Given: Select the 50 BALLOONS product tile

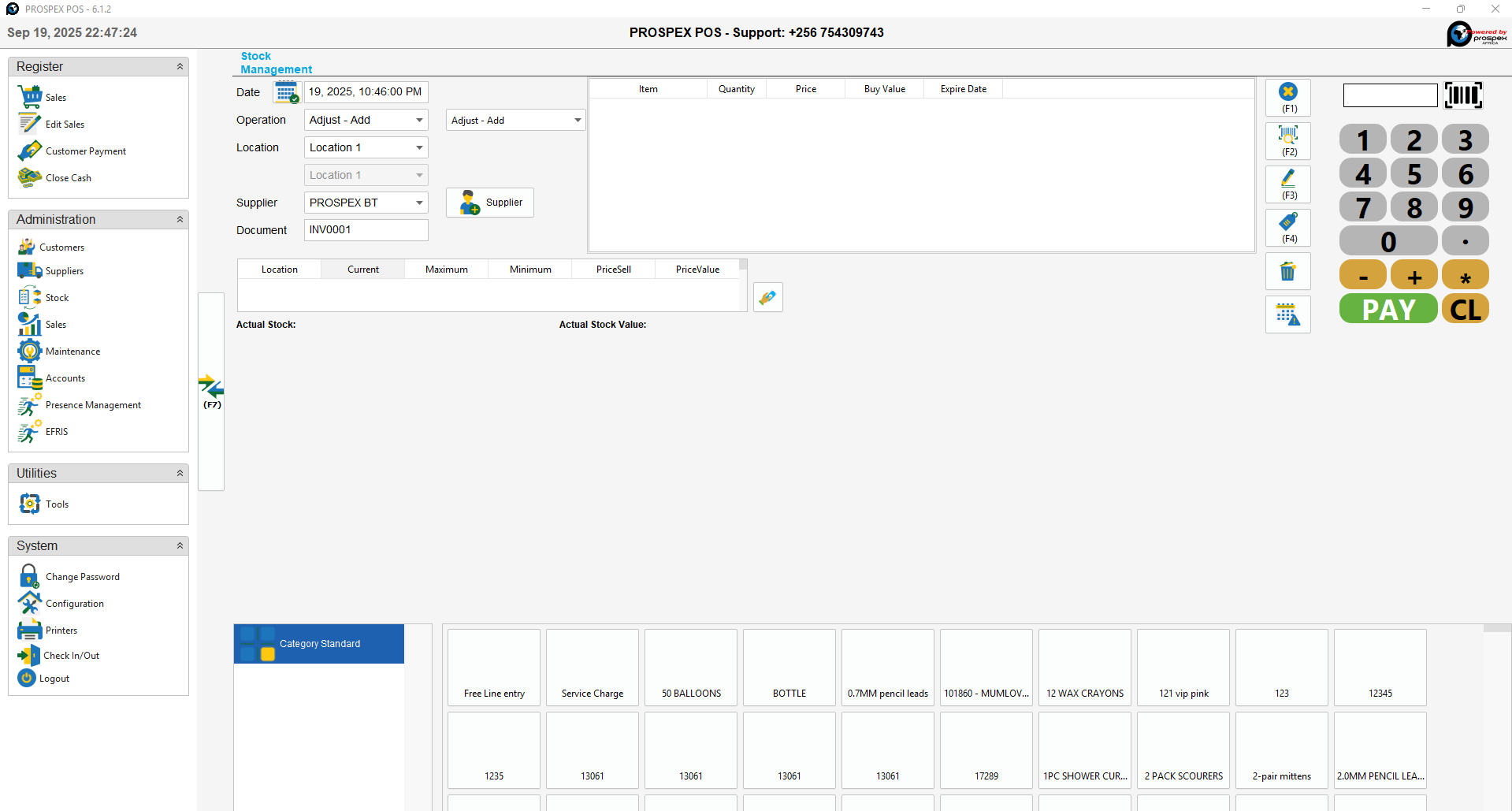Looking at the screenshot, I should (691, 668).
